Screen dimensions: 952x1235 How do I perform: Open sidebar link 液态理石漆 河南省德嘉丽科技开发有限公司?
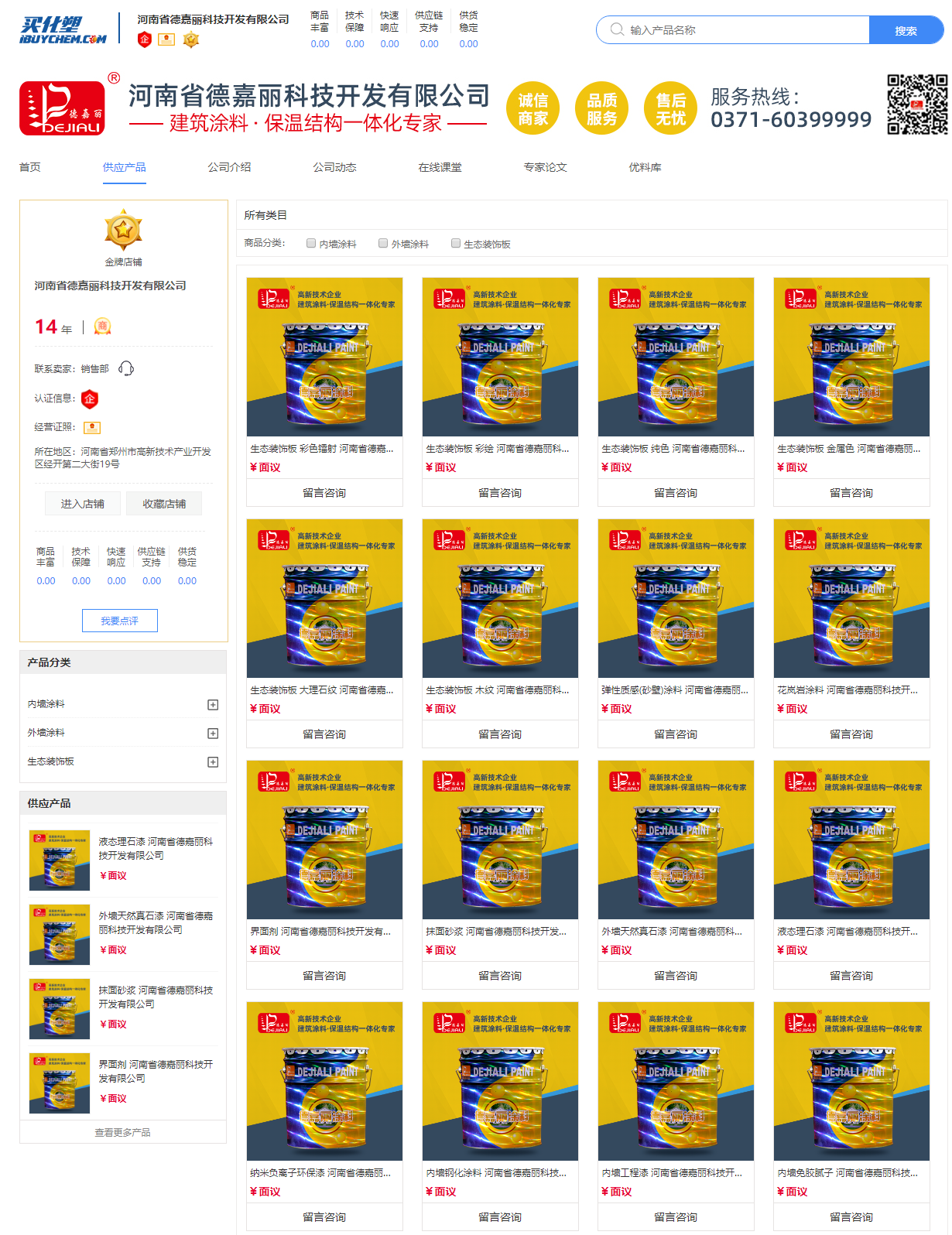click(x=156, y=848)
